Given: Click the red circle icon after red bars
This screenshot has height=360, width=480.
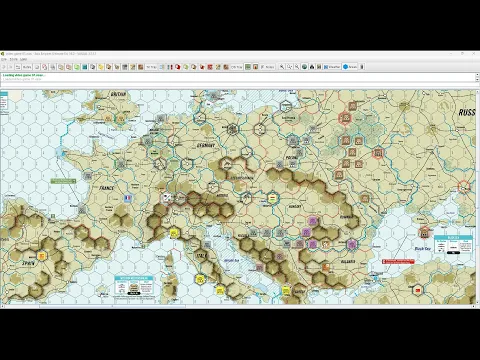Looking at the screenshot, I should pyautogui.click(x=178, y=67).
